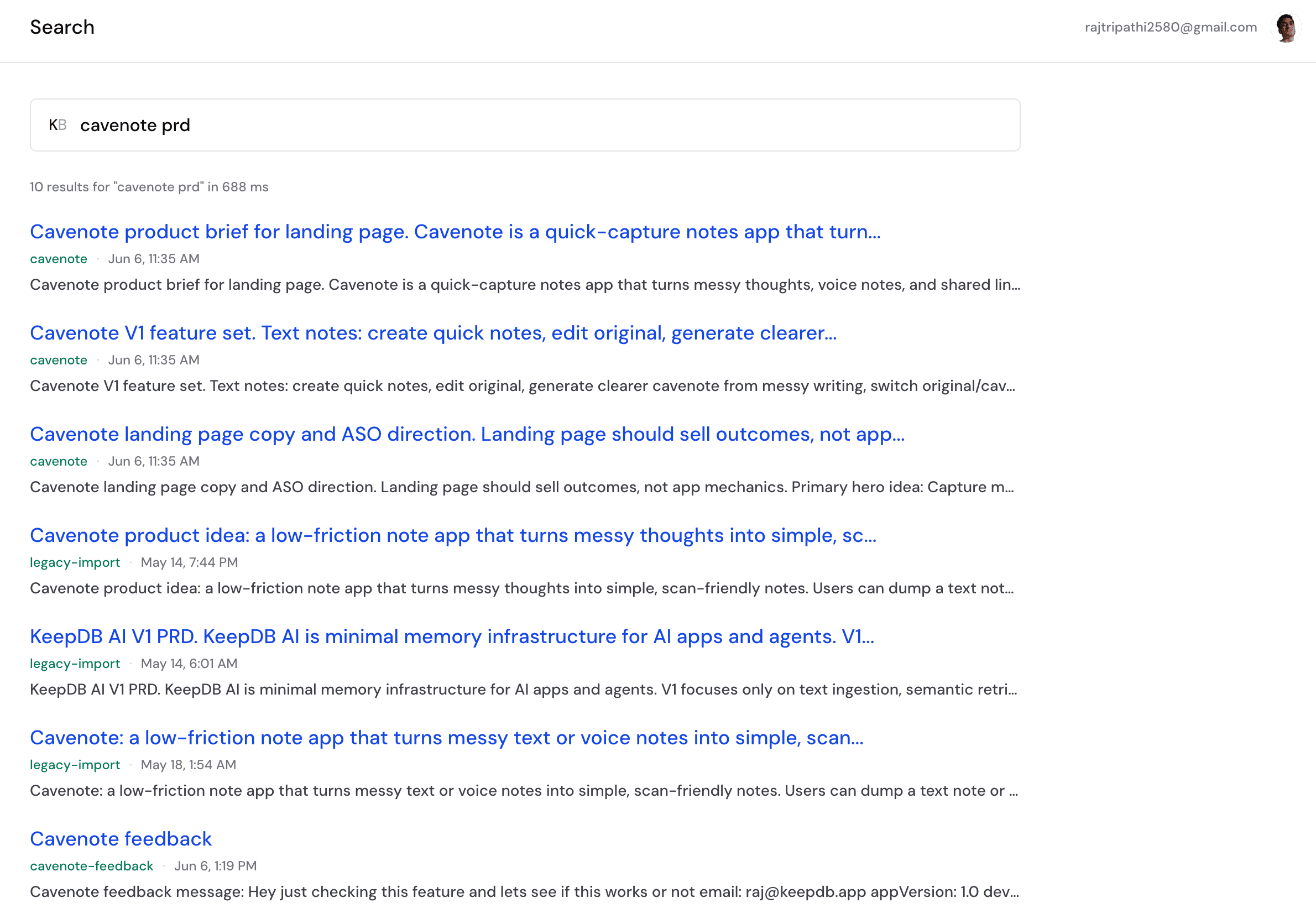The width and height of the screenshot is (1316, 908).
Task: Click snippet 'Cavenote: a low-friction note app that turns'
Action: click(524, 791)
